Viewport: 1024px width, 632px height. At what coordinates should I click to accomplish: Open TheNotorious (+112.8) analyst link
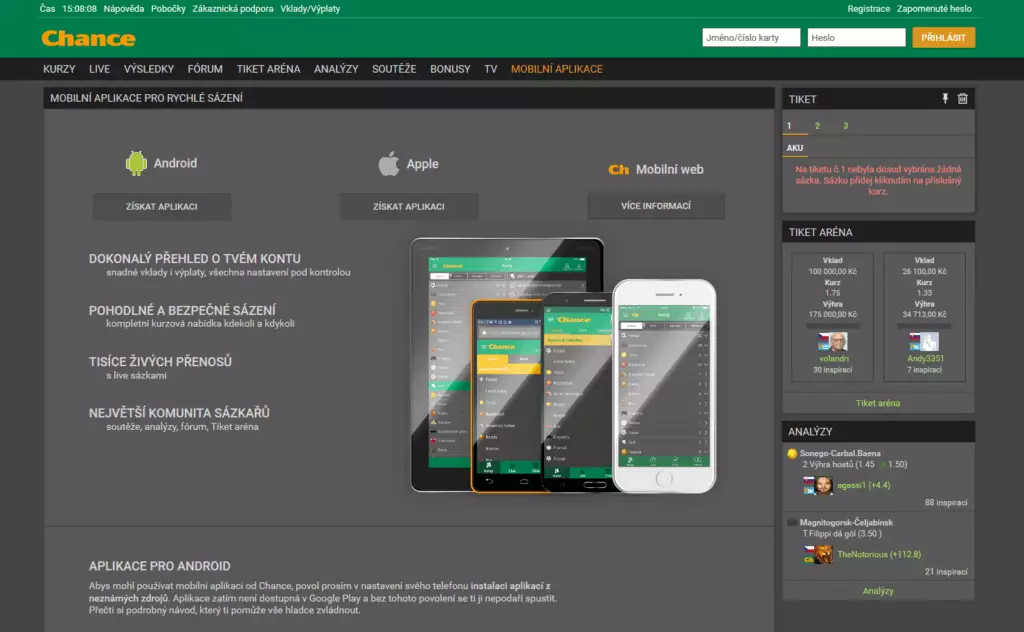click(879, 554)
